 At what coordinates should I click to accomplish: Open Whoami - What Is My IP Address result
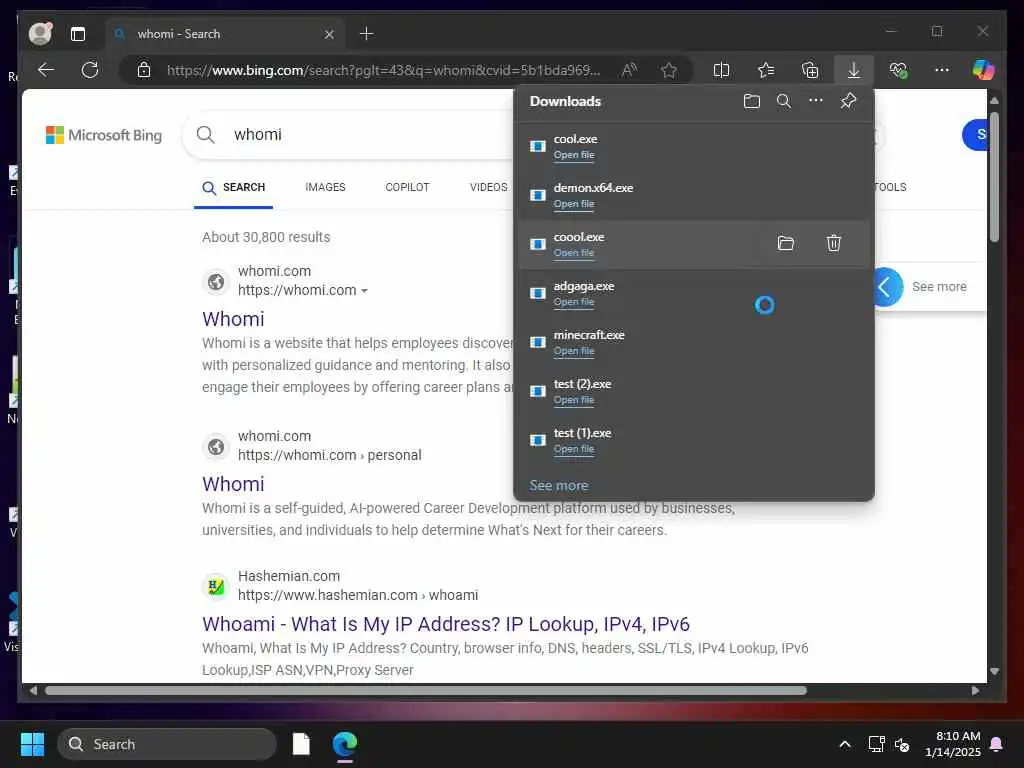tap(445, 624)
